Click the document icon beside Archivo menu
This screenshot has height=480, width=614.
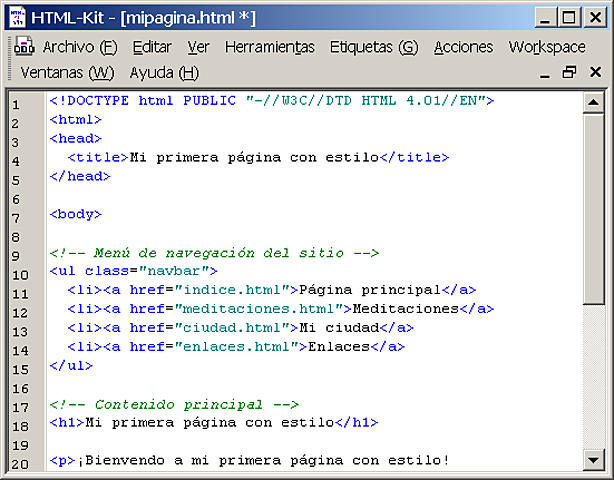coord(24,46)
